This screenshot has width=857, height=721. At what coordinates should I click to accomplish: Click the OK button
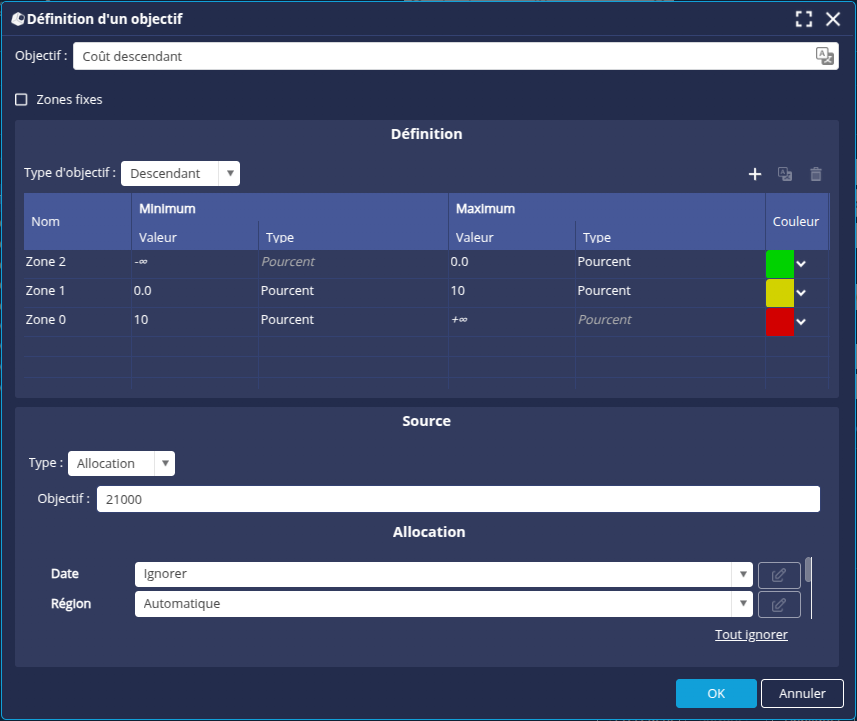click(x=716, y=693)
